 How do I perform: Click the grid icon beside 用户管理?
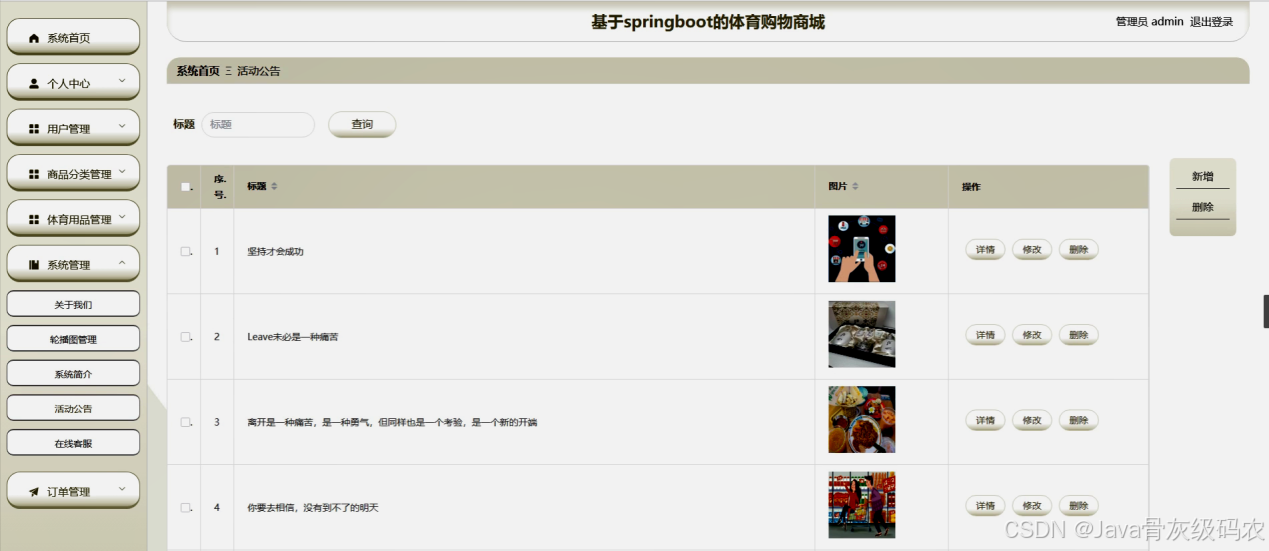click(x=34, y=129)
